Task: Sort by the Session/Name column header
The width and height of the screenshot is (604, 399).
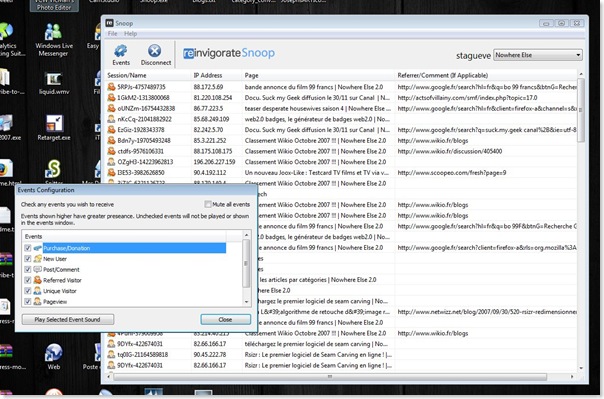Action: point(148,75)
